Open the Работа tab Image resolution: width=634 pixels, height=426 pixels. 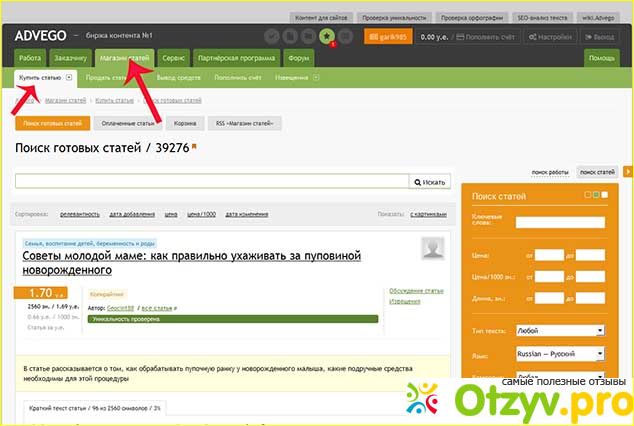click(x=30, y=58)
